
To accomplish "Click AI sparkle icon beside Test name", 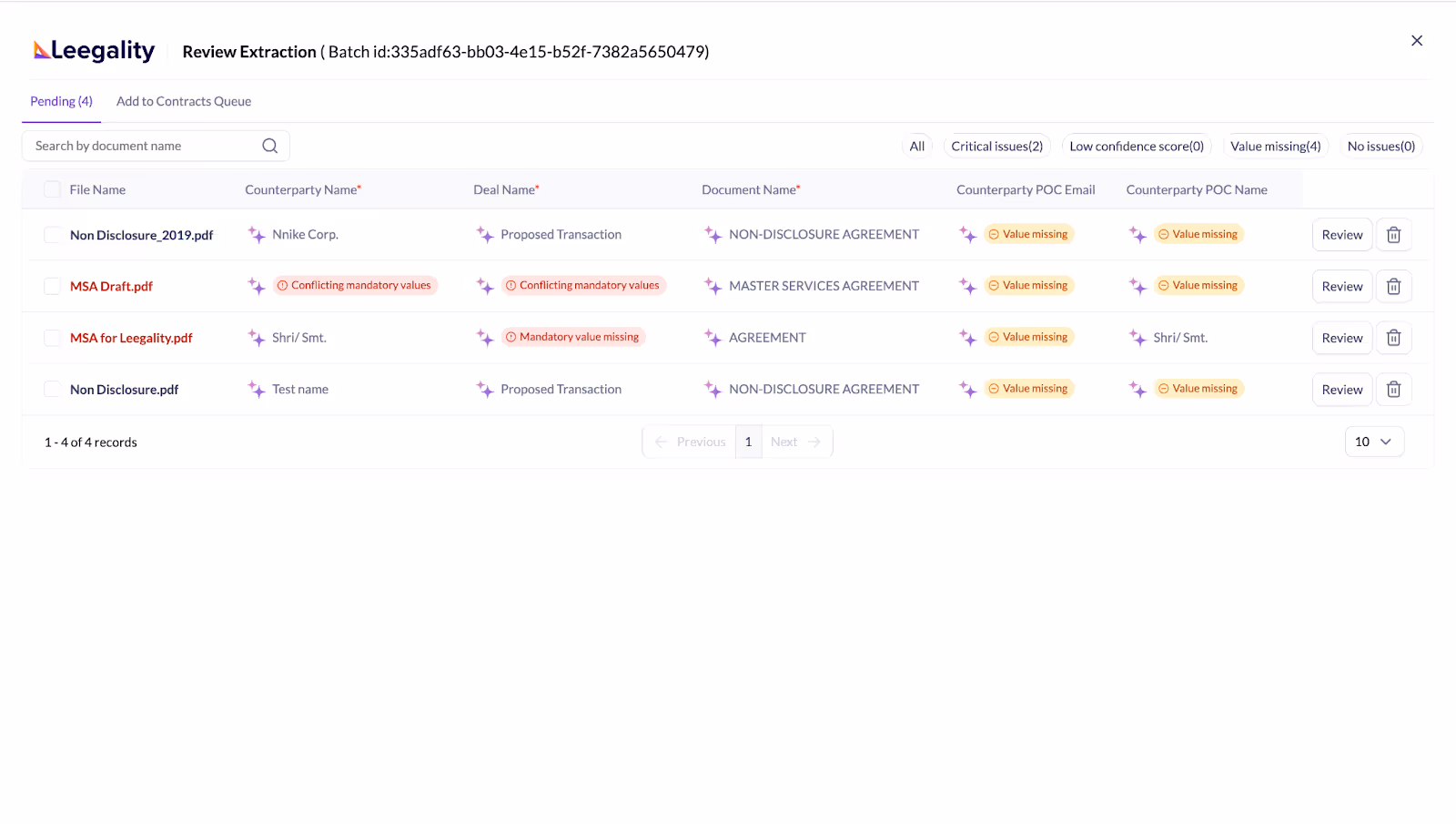I will pos(257,390).
